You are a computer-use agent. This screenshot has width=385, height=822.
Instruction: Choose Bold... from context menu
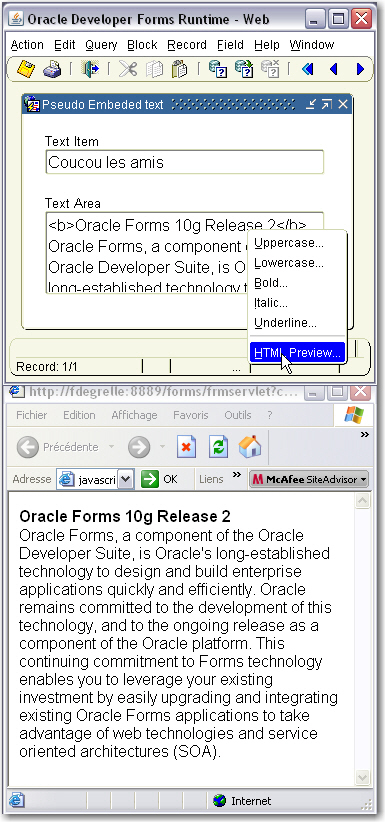tap(297, 283)
